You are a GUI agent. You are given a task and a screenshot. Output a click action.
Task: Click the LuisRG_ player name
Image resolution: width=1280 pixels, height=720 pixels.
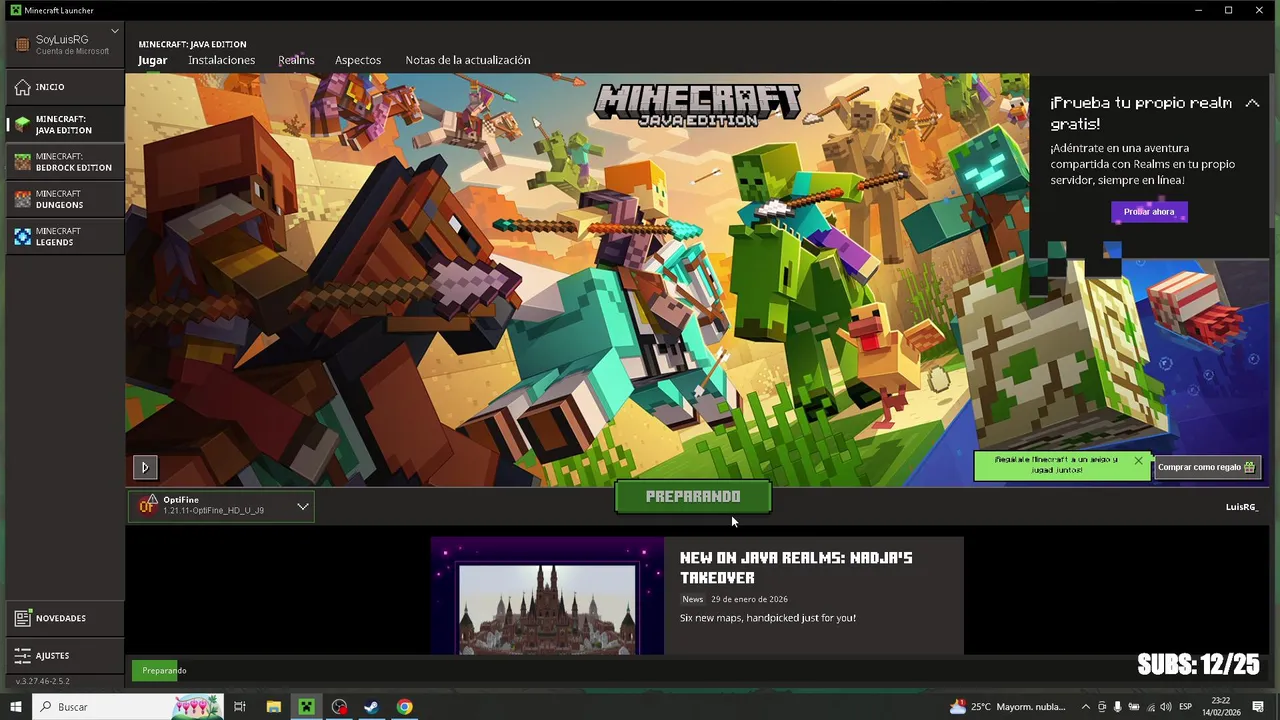pos(1242,507)
